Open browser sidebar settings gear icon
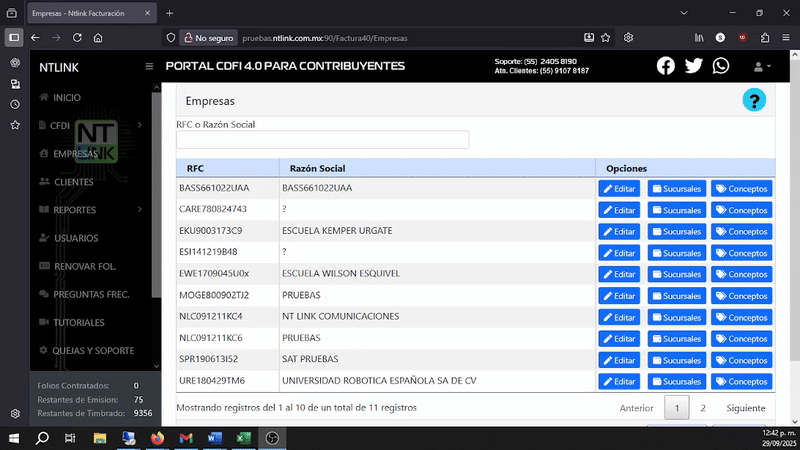The height and width of the screenshot is (450, 800). pyautogui.click(x=15, y=413)
